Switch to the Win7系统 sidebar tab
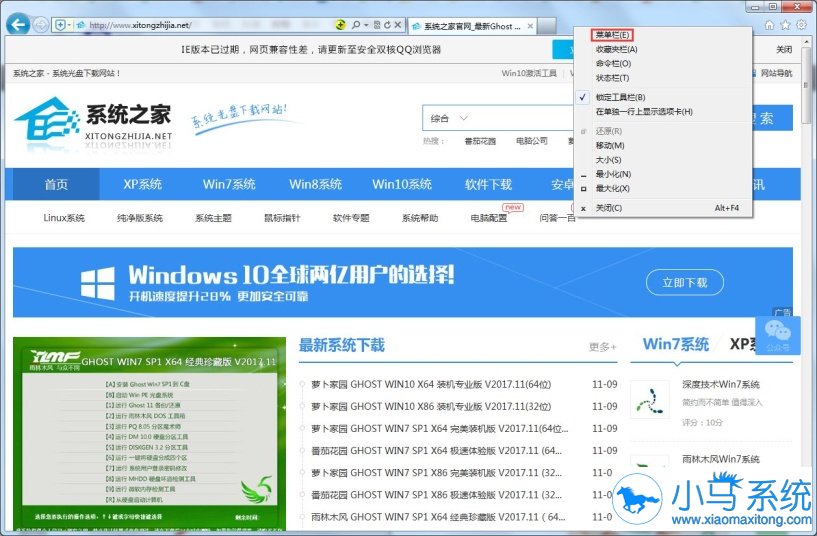817x536 pixels. click(x=675, y=344)
